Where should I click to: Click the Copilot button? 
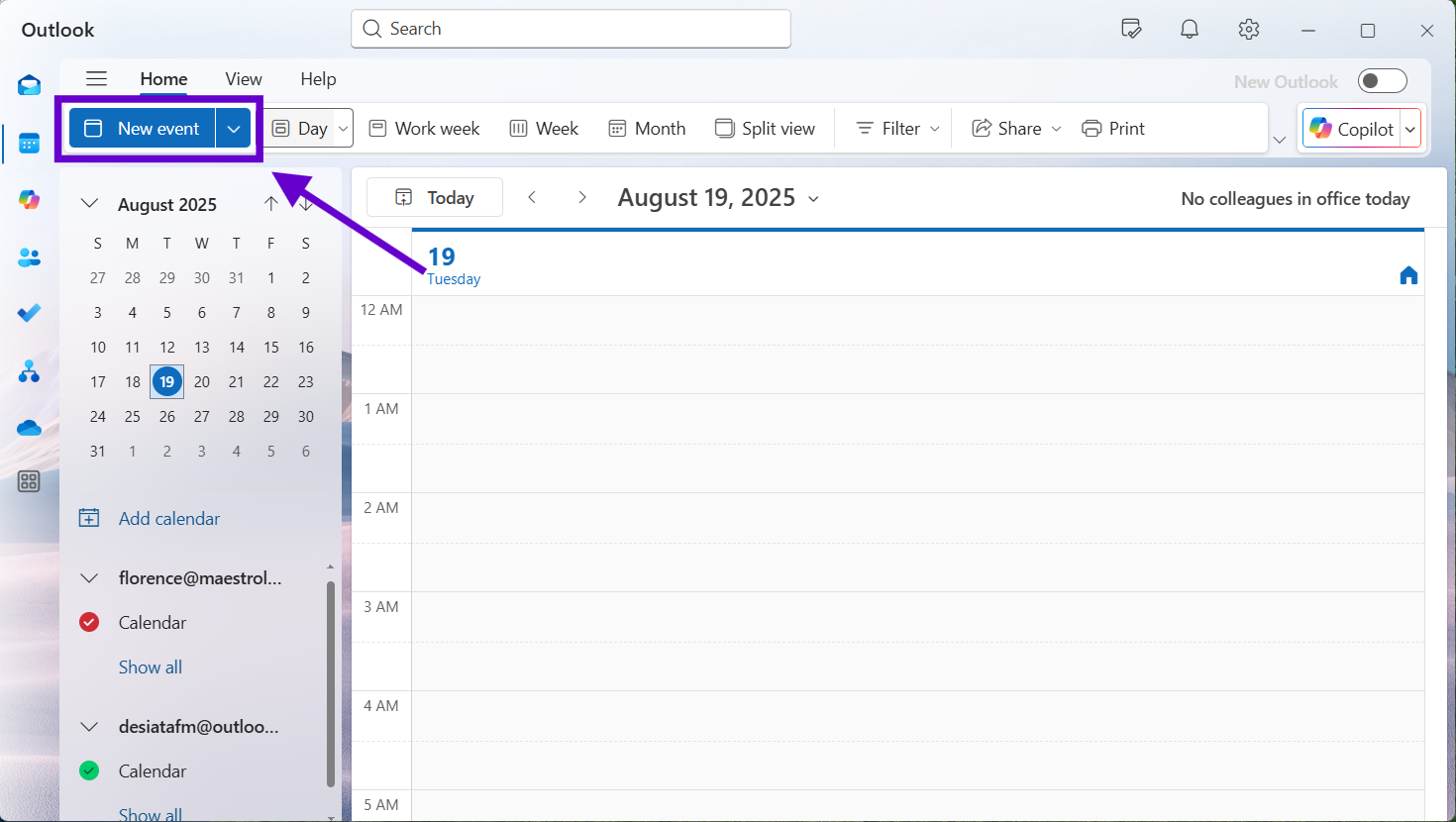click(1352, 129)
